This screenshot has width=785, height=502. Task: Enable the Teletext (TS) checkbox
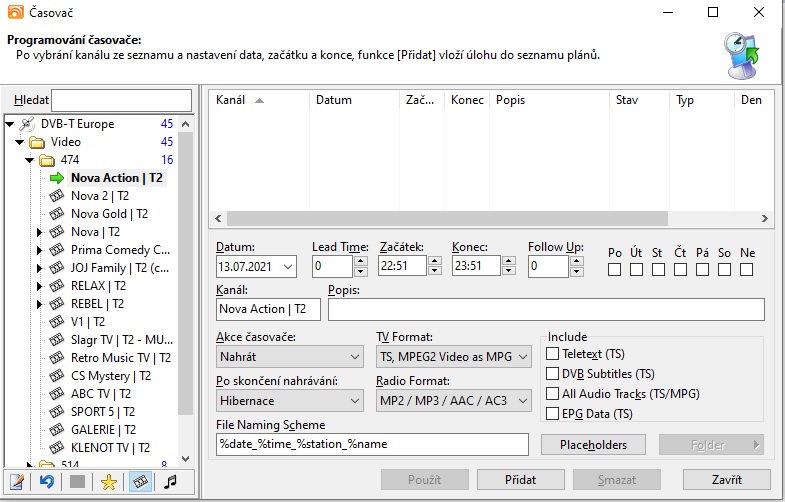point(553,353)
